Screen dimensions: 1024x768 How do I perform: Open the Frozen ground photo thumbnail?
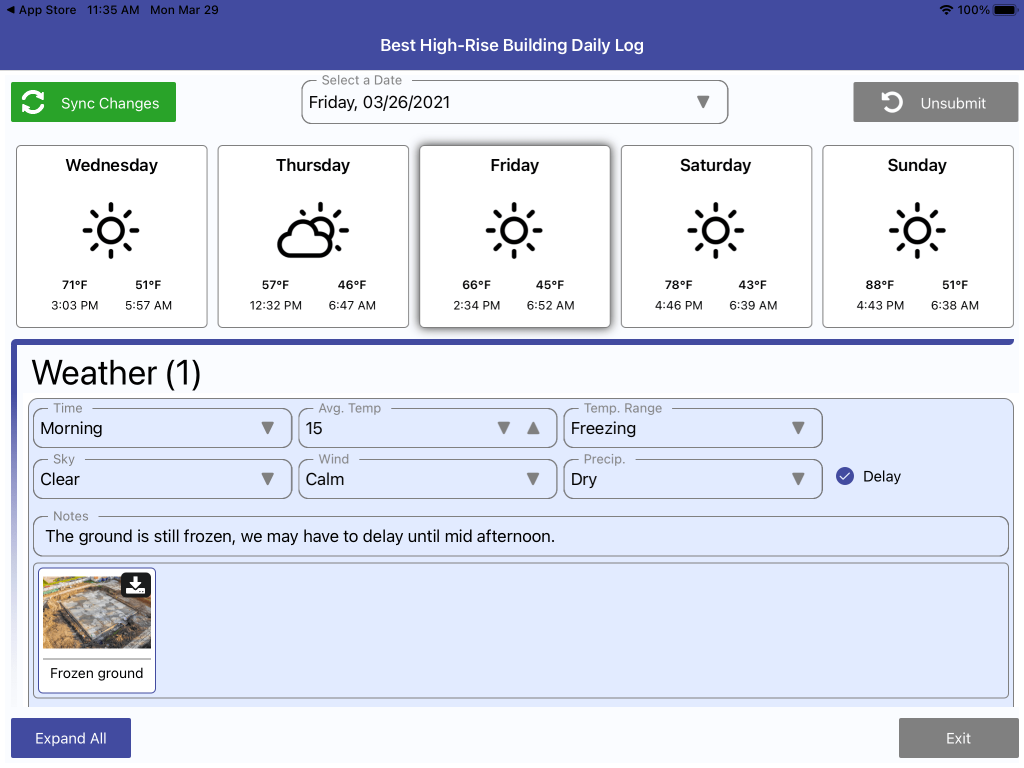(97, 612)
